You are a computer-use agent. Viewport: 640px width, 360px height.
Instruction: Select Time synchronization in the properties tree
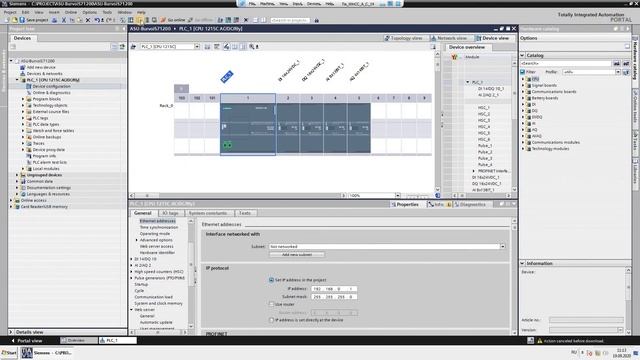pos(159,227)
